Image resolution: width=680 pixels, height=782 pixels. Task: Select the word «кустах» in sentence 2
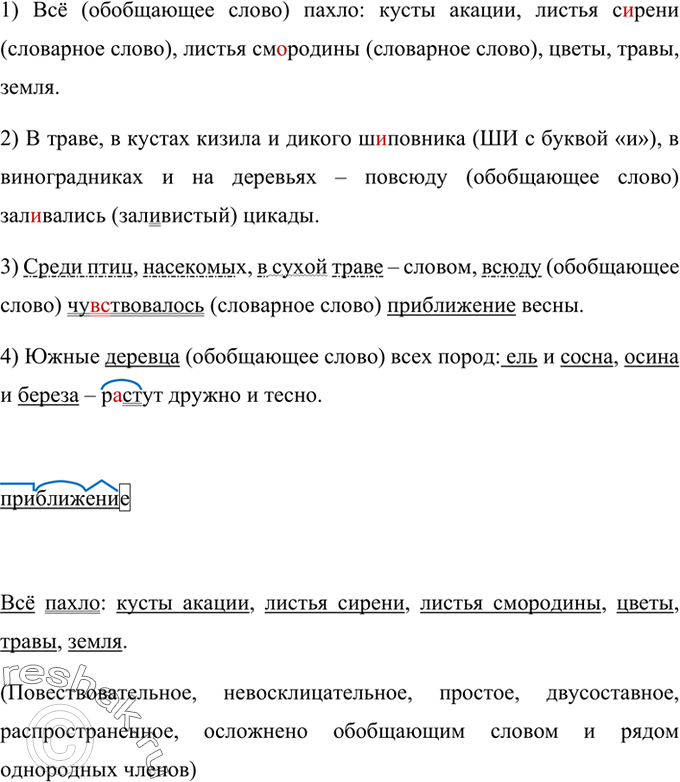tap(158, 139)
